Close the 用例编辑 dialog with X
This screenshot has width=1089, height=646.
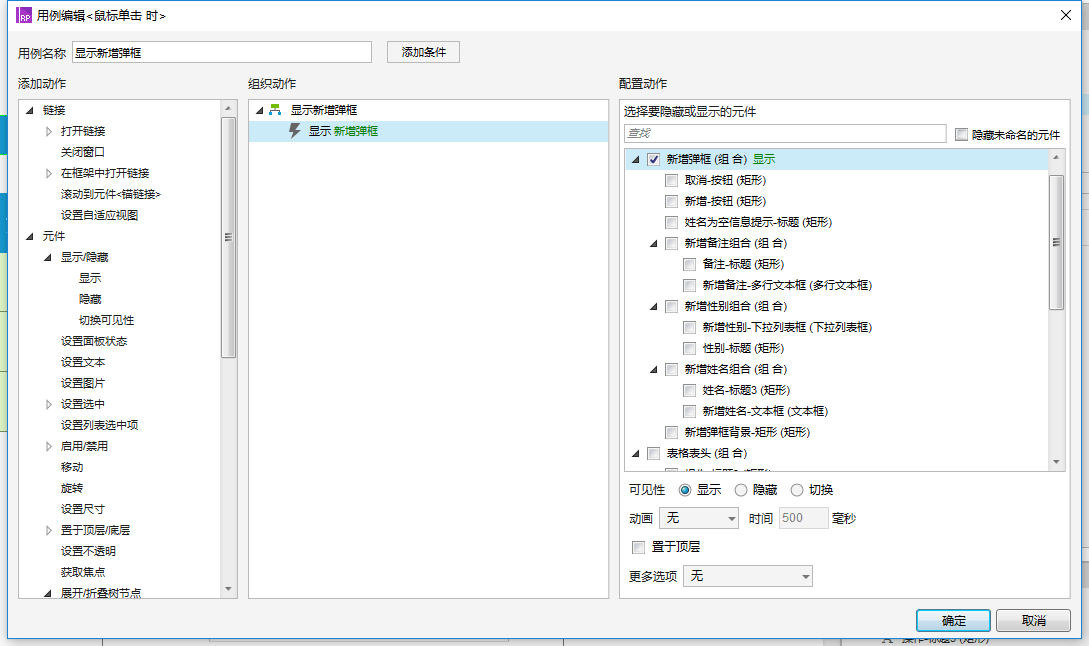point(1065,15)
